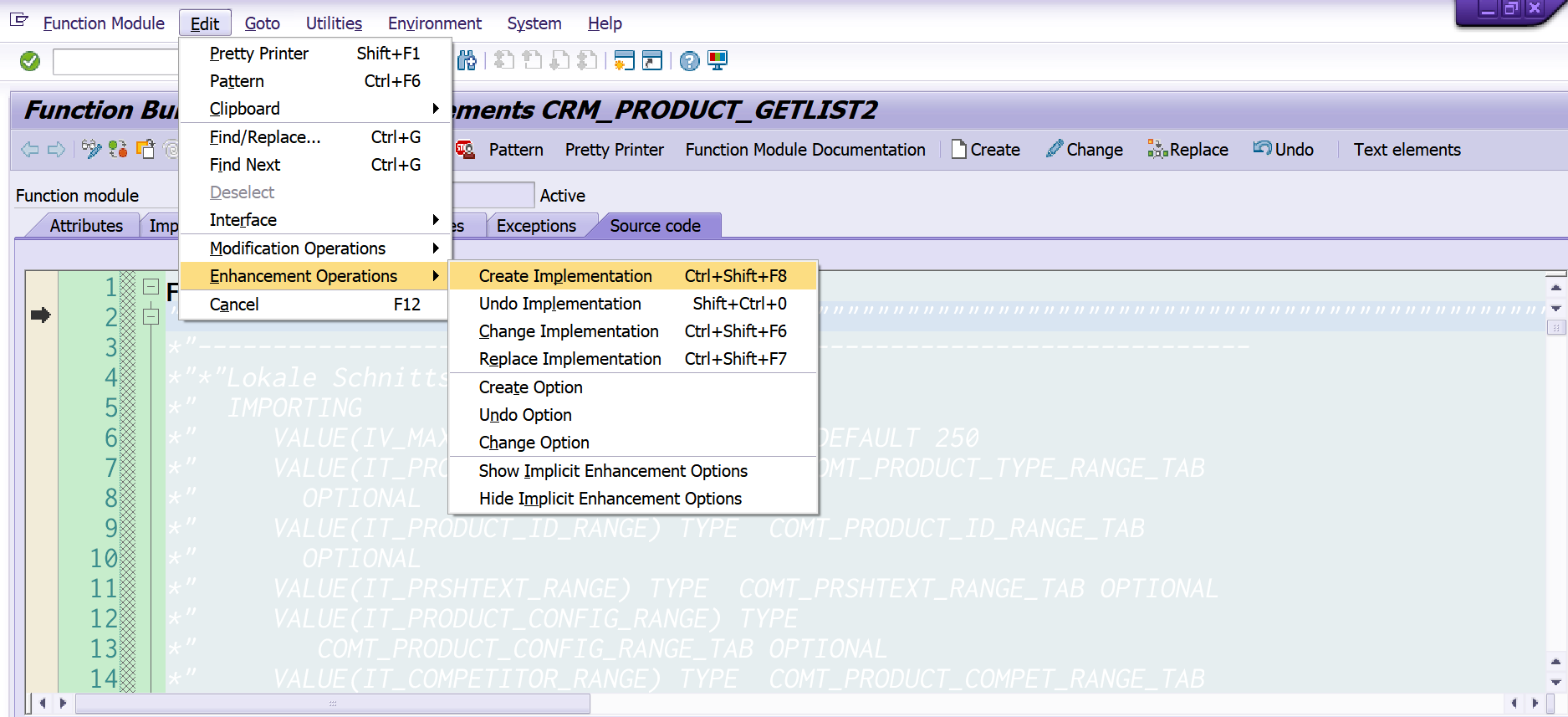Click the Pattern toolbar button

coord(516,150)
